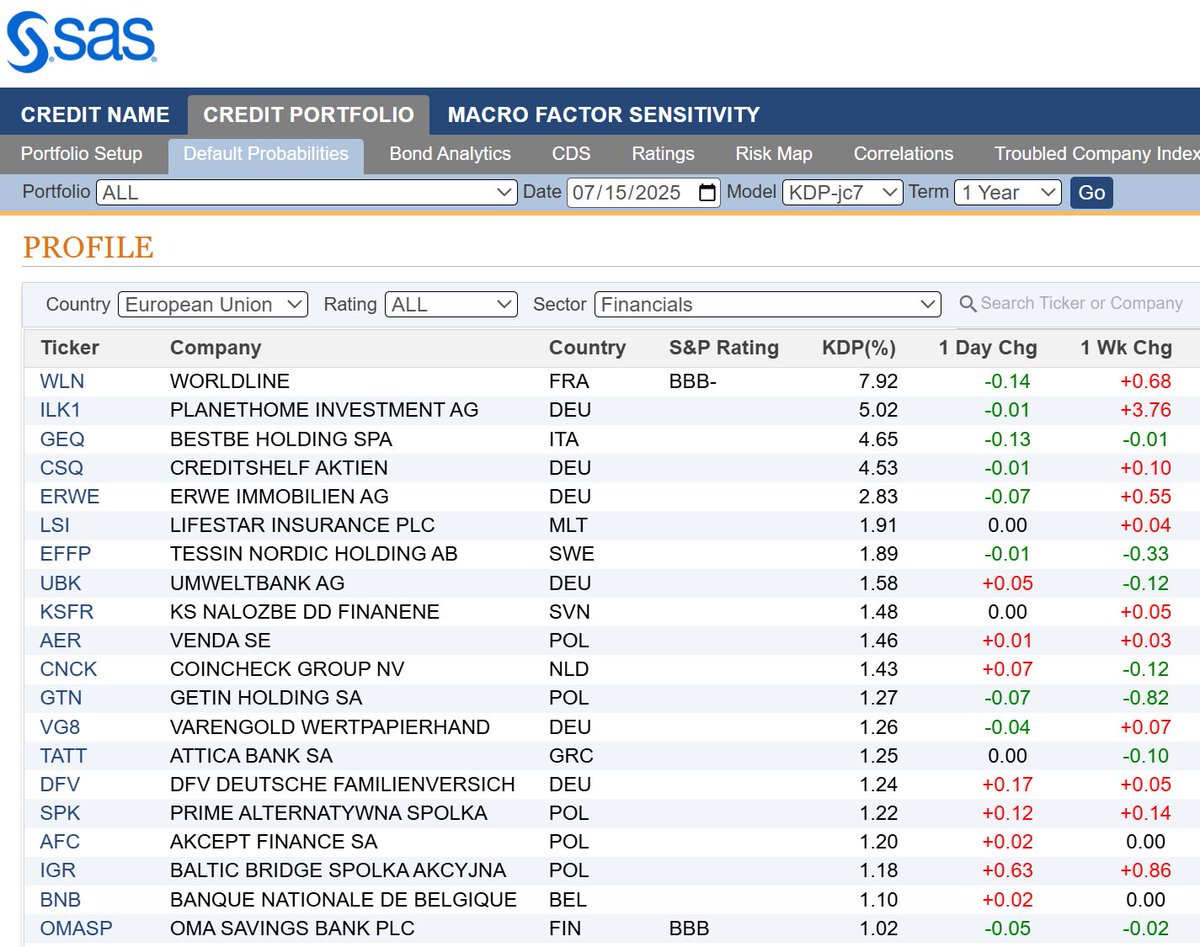
Task: Open the Bond Analytics subtab
Action: [450, 154]
